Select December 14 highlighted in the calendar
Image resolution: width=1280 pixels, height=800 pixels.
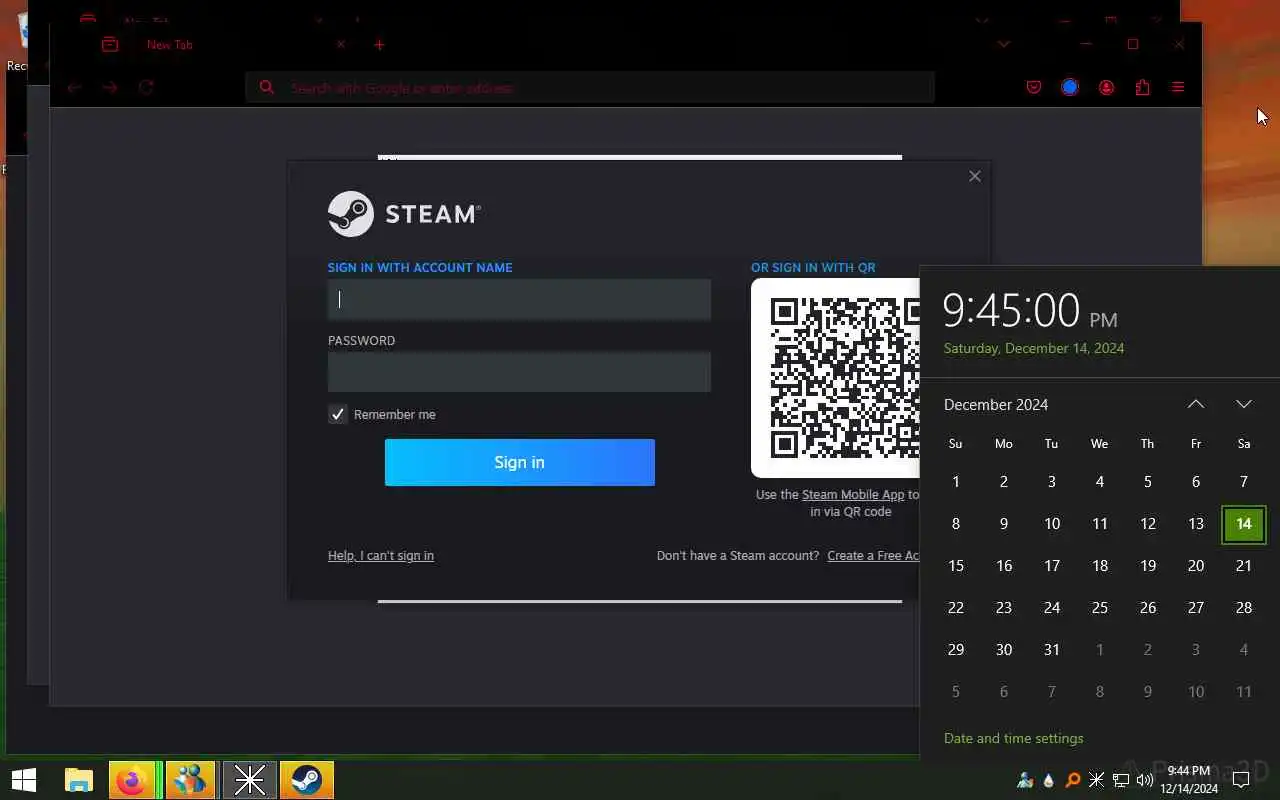click(x=1244, y=524)
